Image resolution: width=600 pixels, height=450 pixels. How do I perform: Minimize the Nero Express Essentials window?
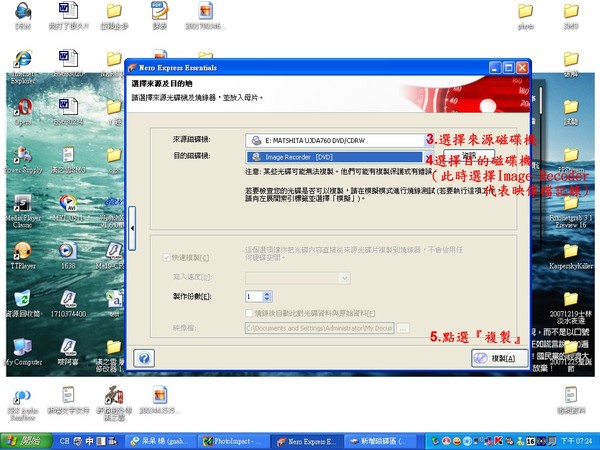click(495, 68)
